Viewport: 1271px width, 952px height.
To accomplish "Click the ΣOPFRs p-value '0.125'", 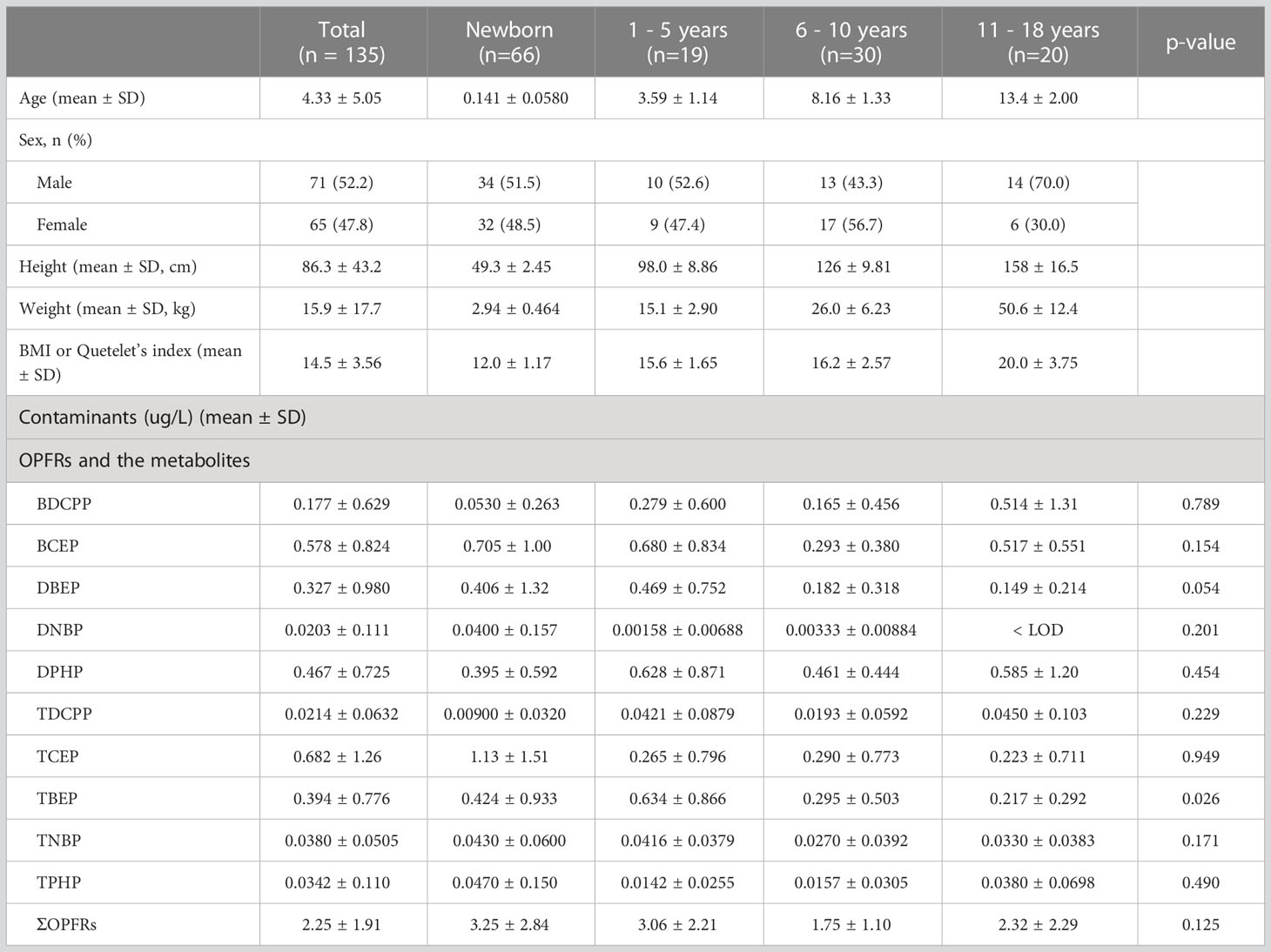I will (x=1200, y=924).
